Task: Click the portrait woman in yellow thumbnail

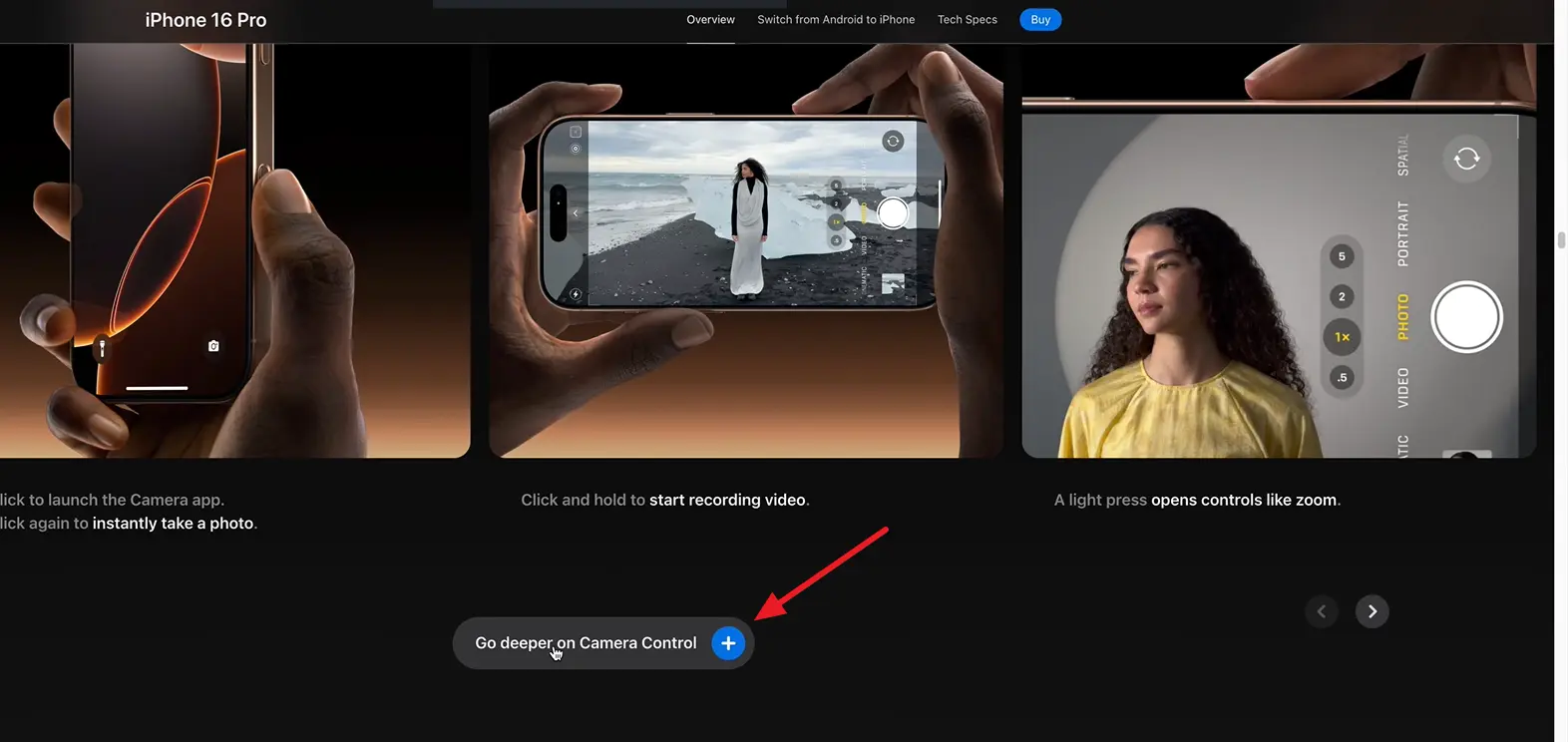Action: [1279, 250]
